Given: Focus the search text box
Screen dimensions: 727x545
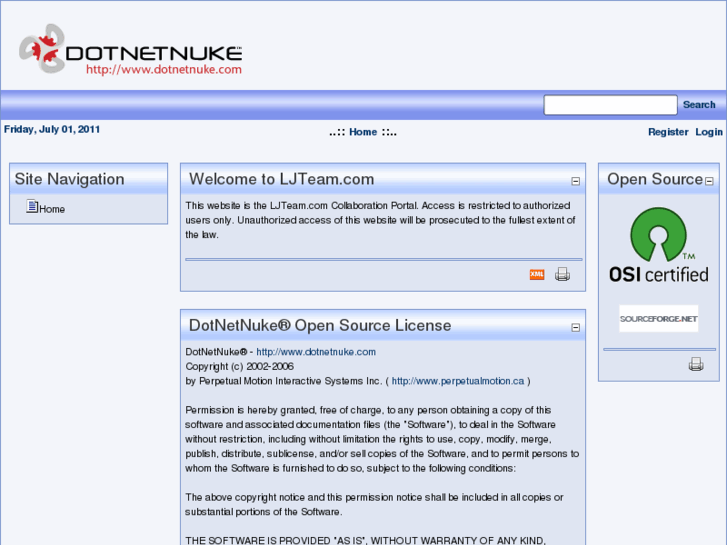Looking at the screenshot, I should [610, 105].
